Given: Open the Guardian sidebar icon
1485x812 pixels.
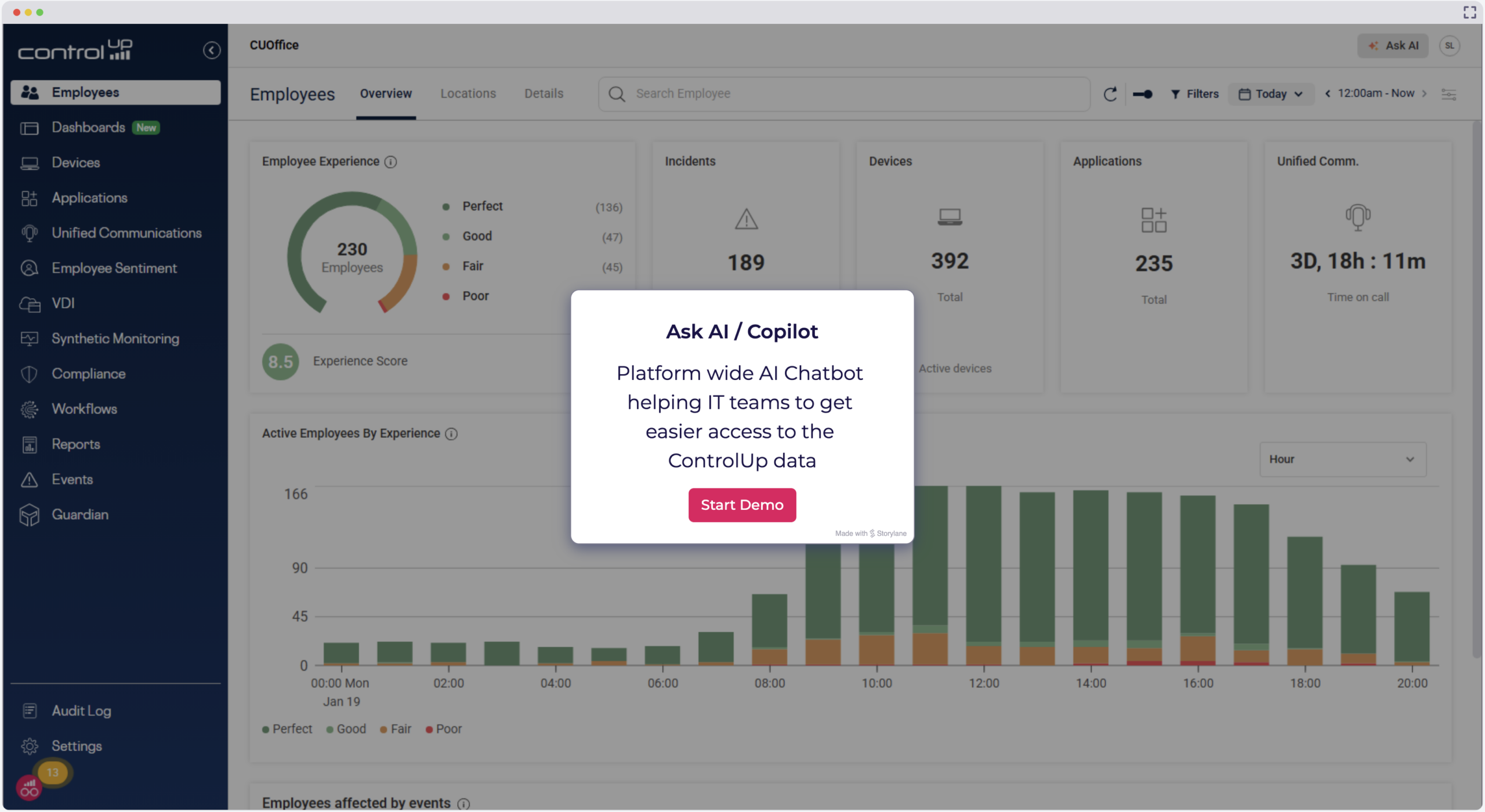Looking at the screenshot, I should click(29, 514).
